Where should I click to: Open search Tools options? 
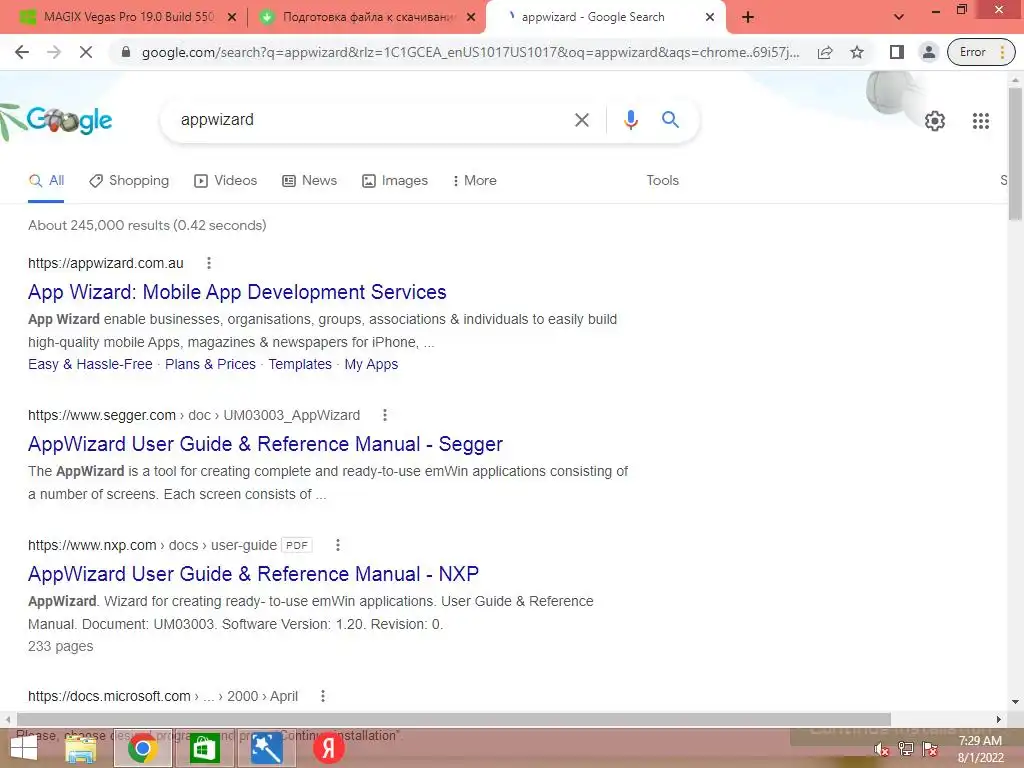[662, 181]
